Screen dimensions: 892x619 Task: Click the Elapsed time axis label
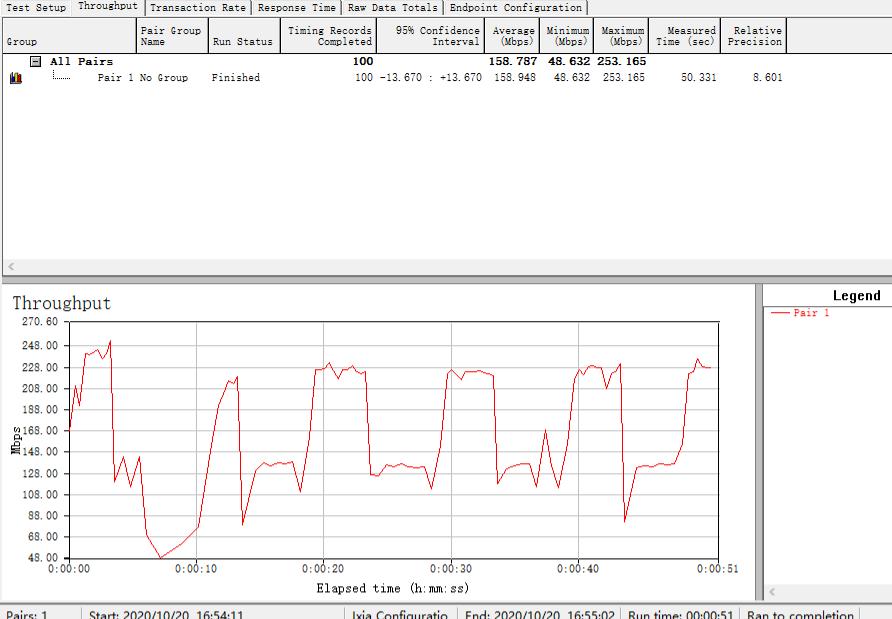[x=393, y=588]
